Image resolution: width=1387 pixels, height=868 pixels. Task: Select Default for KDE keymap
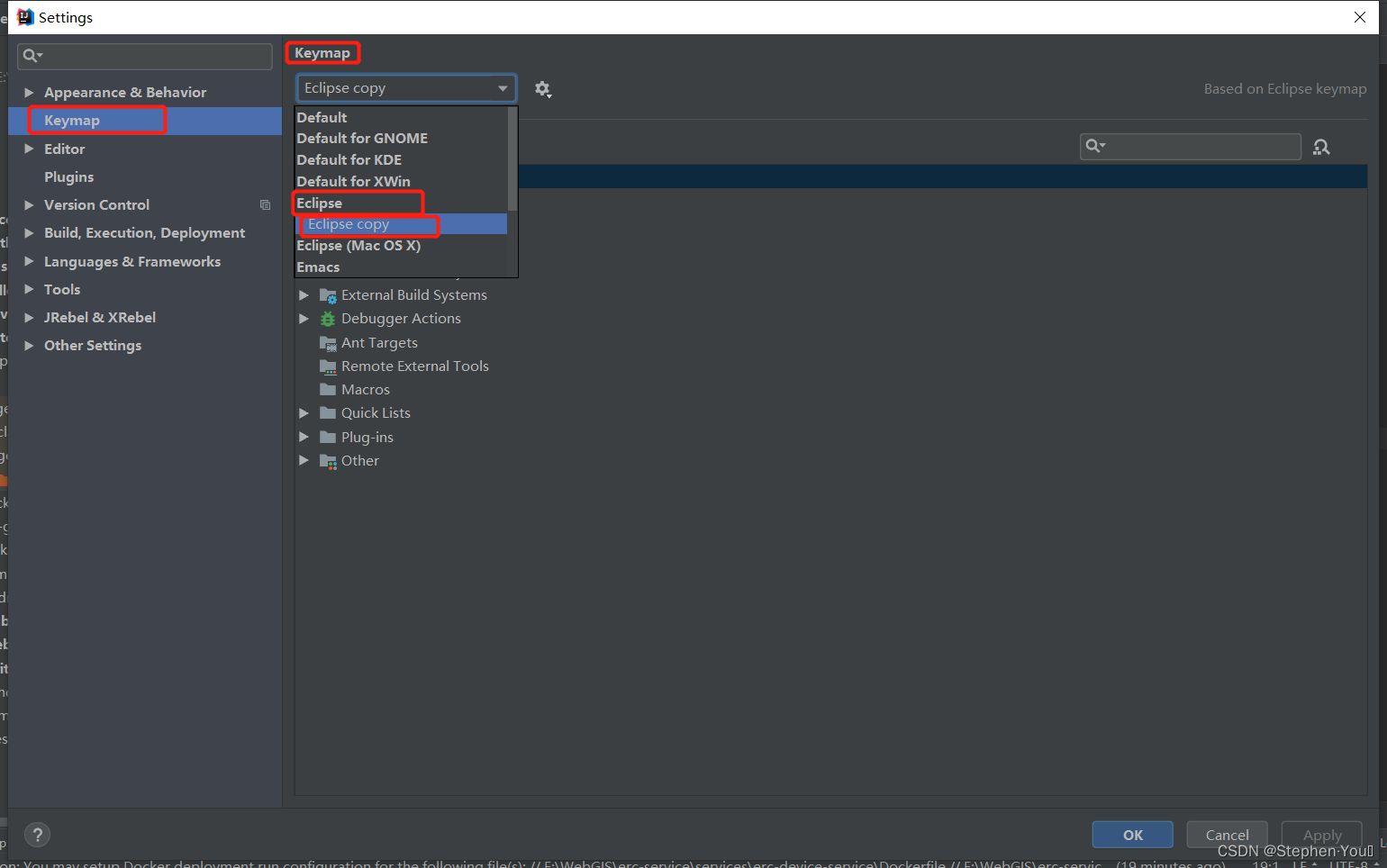[402, 160]
